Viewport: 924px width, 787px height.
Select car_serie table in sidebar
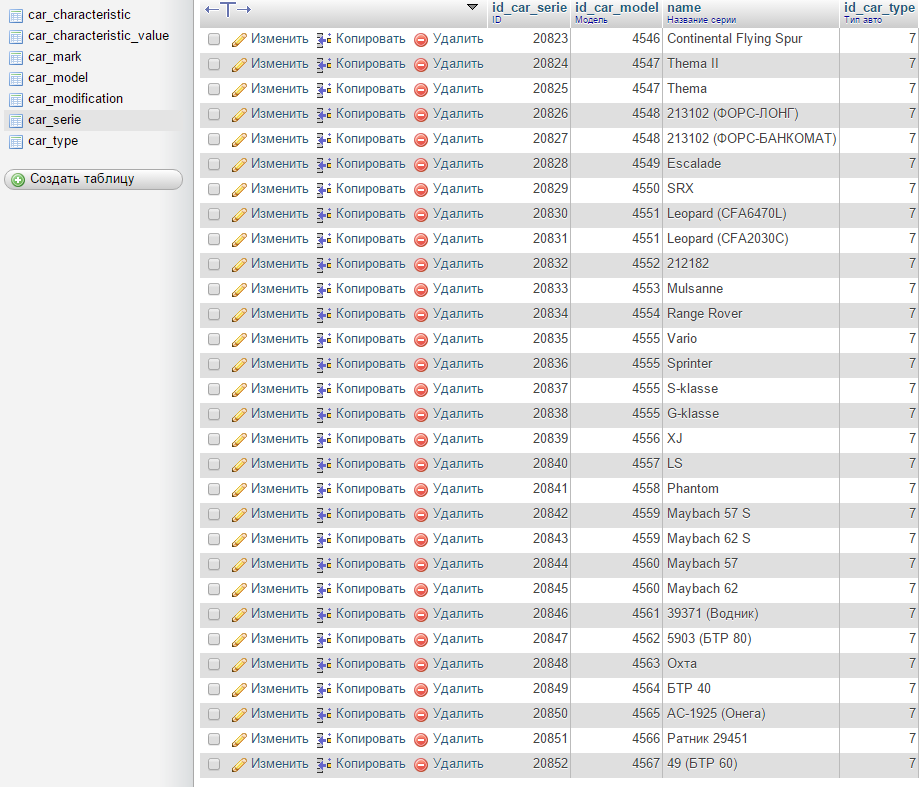coord(55,120)
